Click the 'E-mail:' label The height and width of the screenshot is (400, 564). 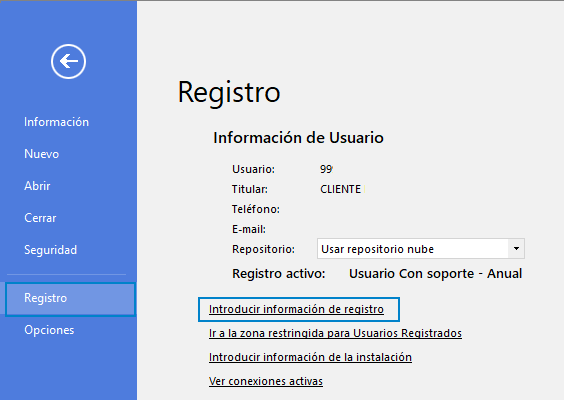[249, 229]
